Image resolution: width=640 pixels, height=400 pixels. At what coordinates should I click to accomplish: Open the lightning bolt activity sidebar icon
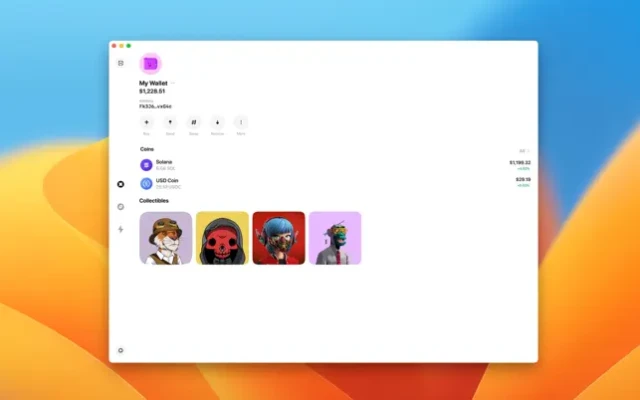120,229
